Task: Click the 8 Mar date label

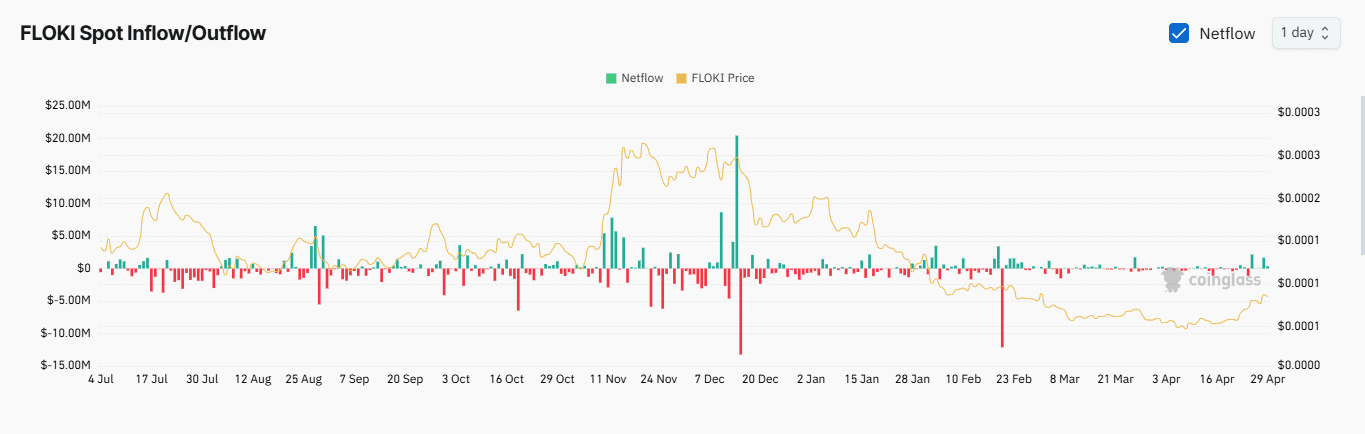Action: (x=1064, y=380)
